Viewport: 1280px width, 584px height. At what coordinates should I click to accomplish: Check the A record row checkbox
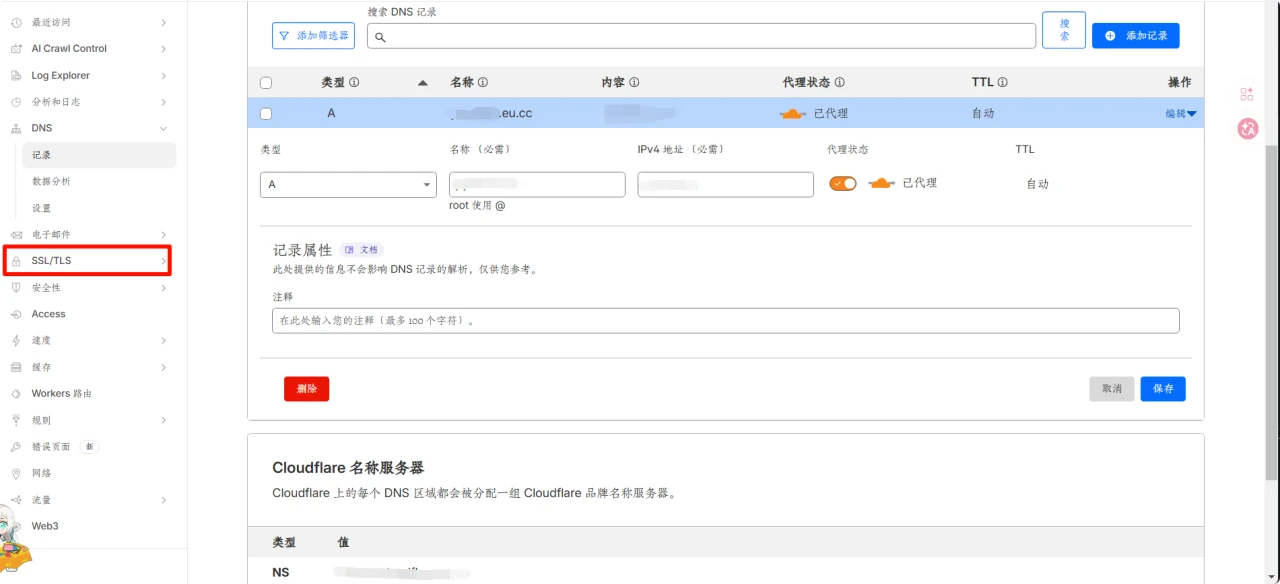pos(266,114)
